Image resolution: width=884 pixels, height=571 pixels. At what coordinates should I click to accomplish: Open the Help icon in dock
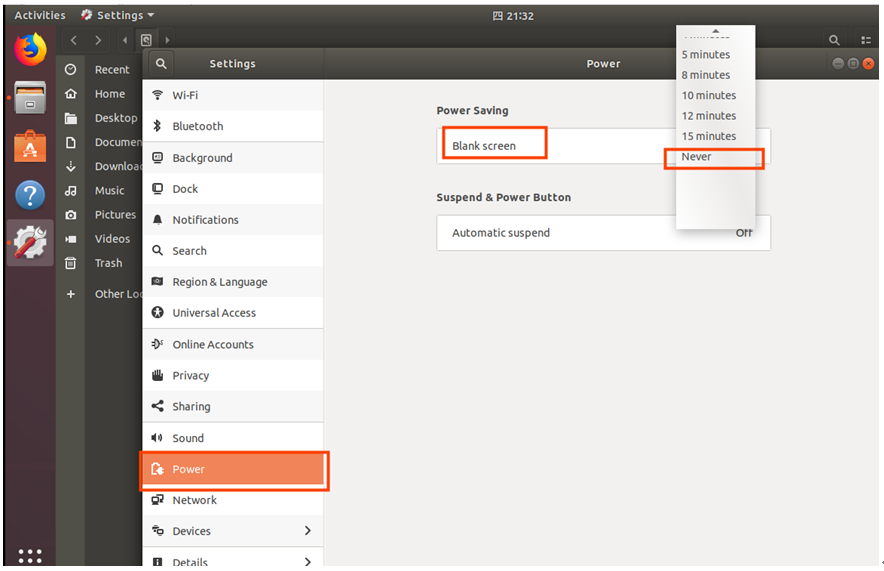point(30,194)
